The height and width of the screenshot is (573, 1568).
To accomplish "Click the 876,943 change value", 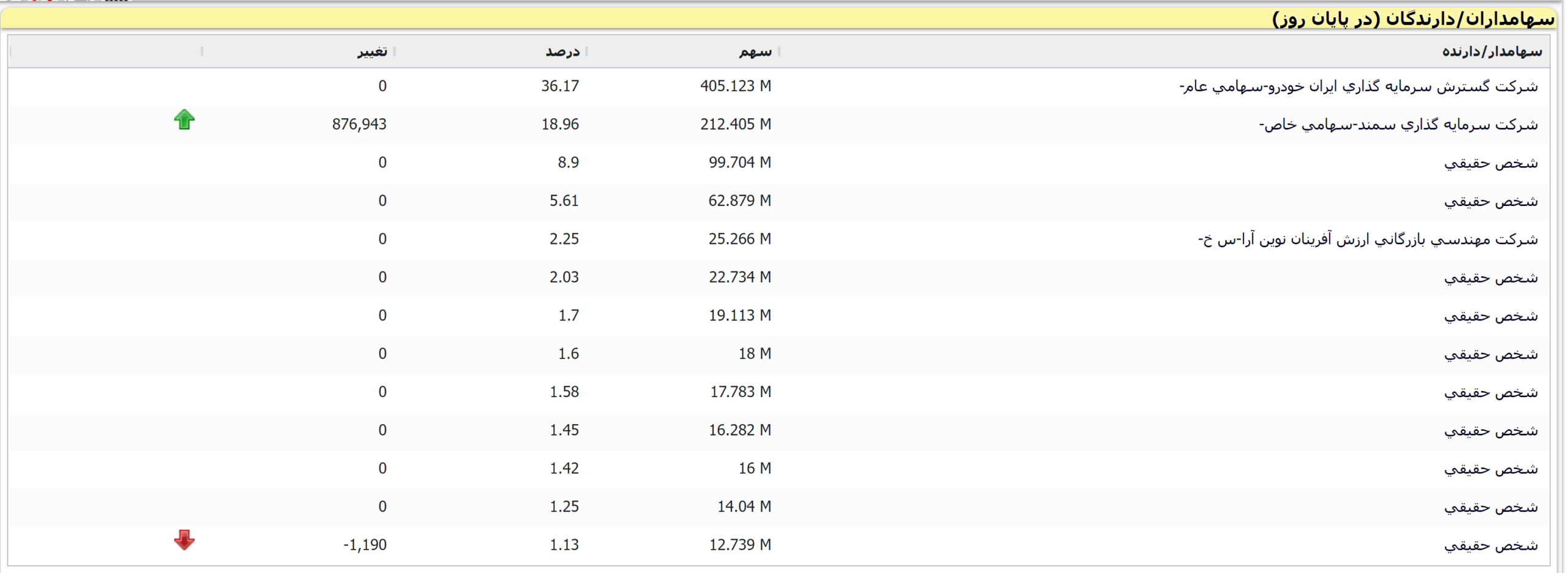I will (359, 124).
